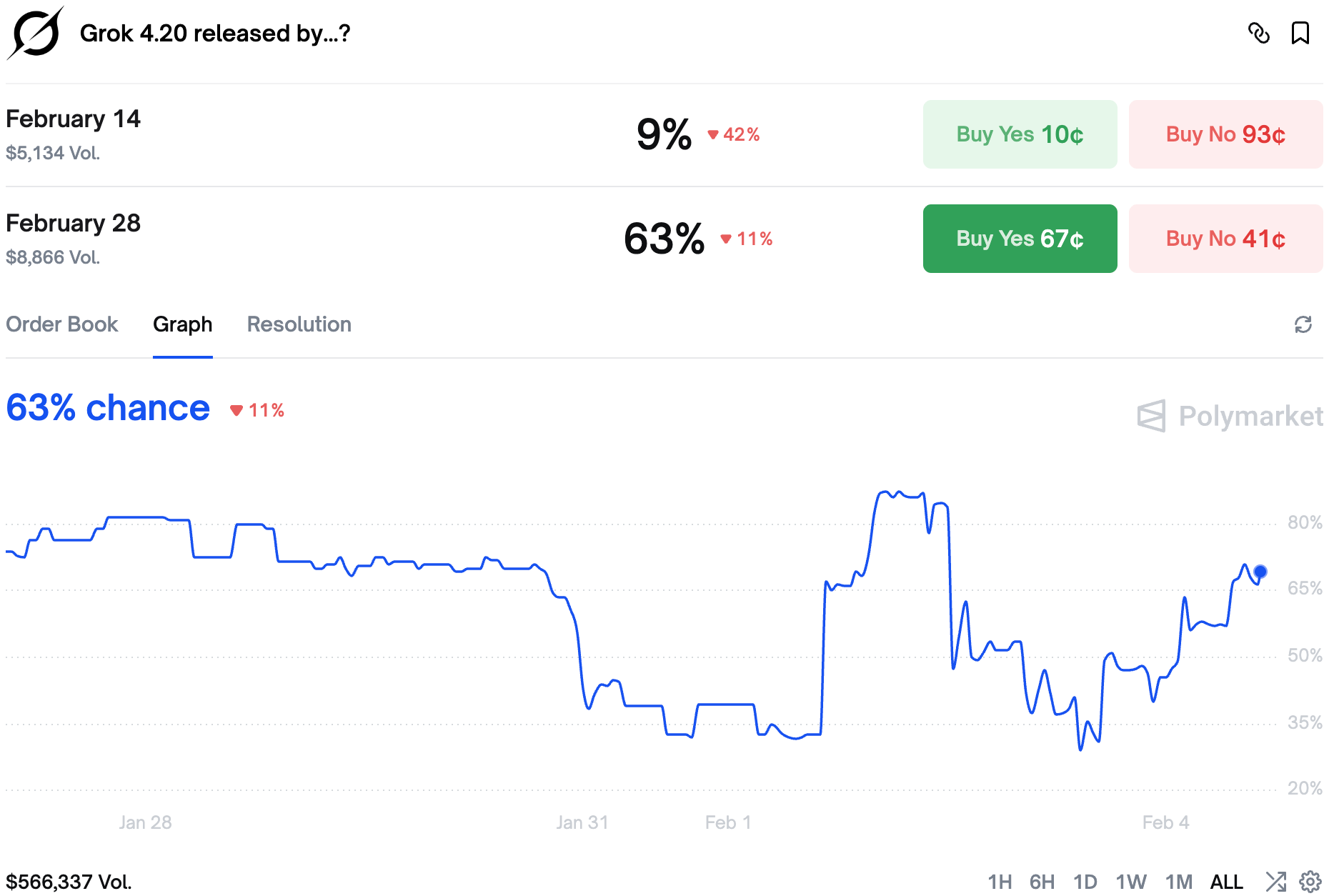Click the copy link icon
This screenshot has width=1329, height=896.
click(x=1258, y=33)
